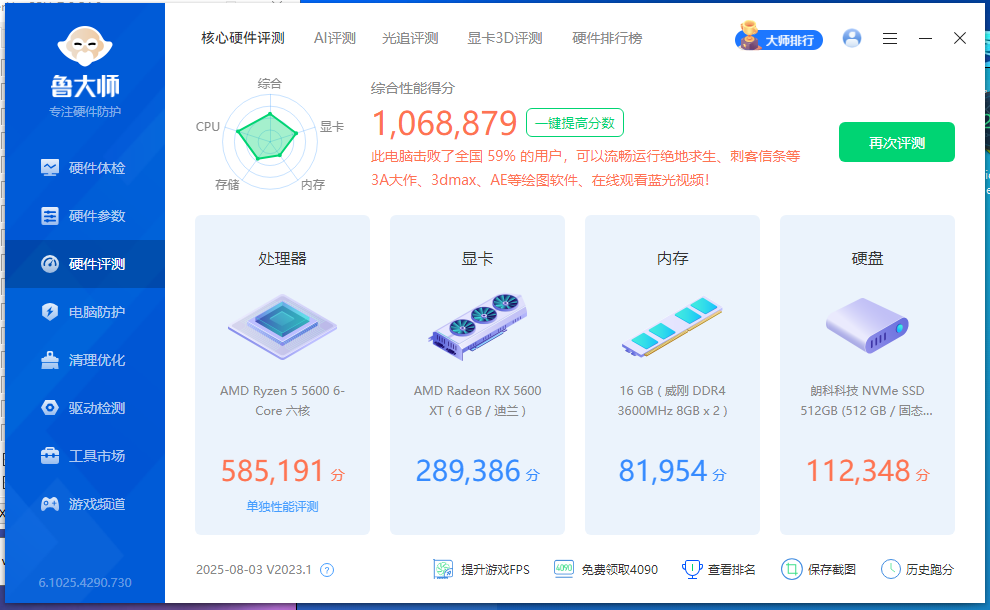
Task: Minimize the 鲁大师 window
Action: [x=925, y=39]
